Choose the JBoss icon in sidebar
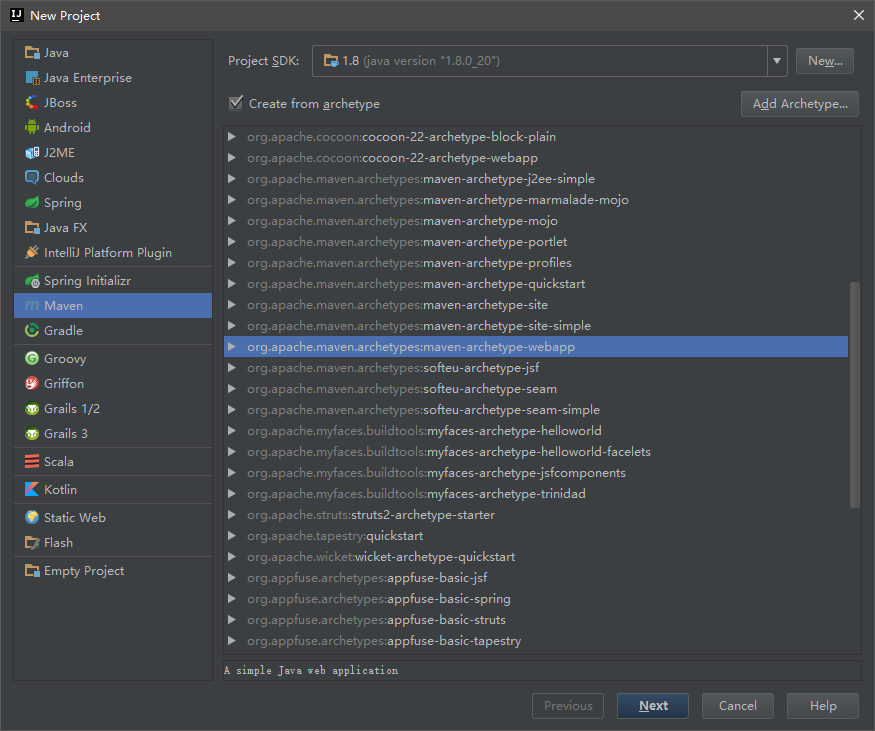 [x=32, y=103]
